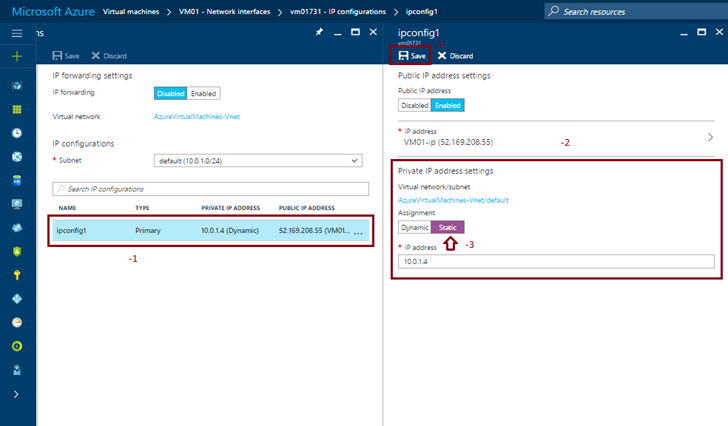Minimize the left IP configurations blade

(x=338, y=33)
